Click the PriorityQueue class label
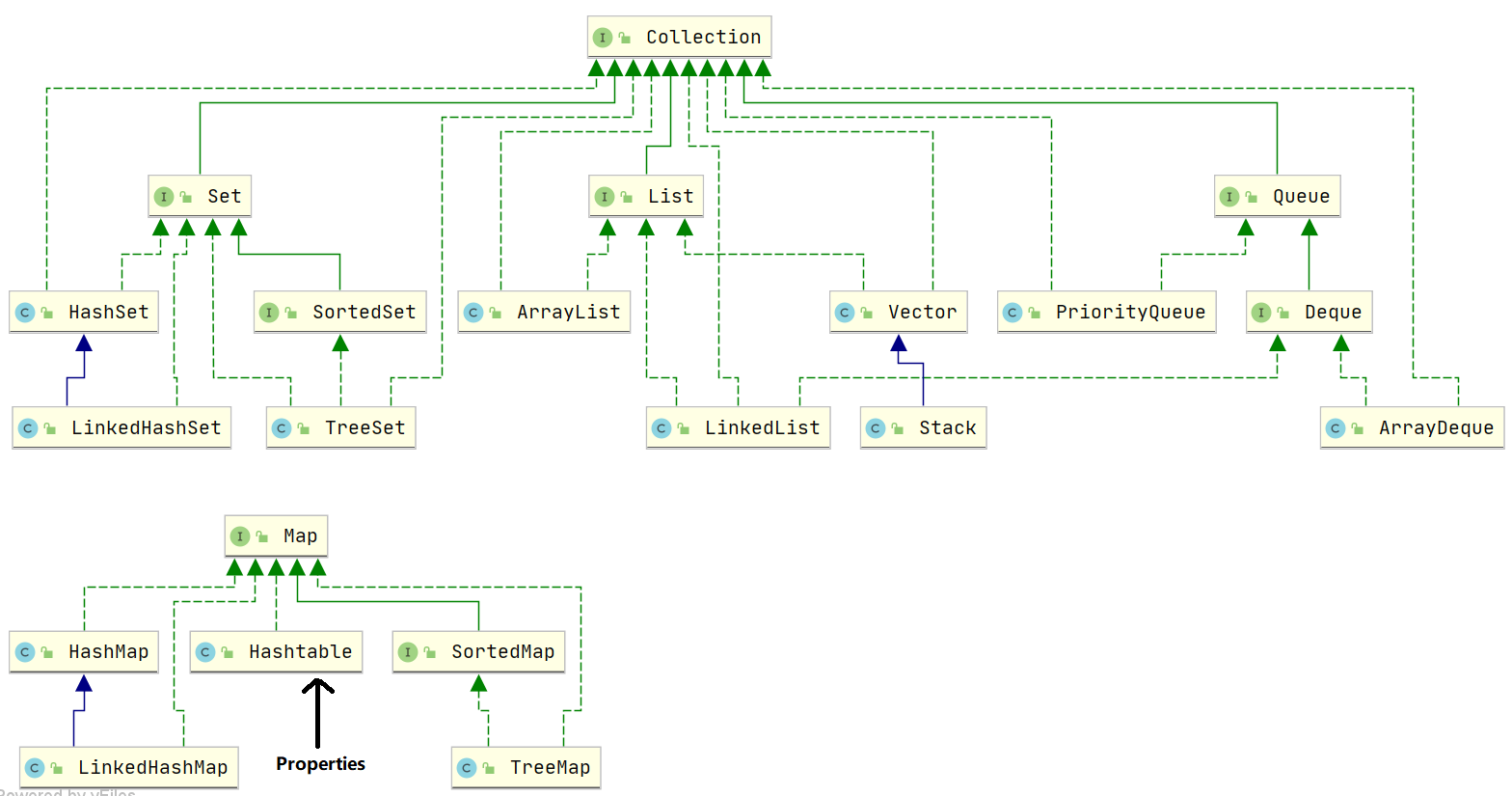This screenshot has width=1512, height=796. tap(1130, 312)
